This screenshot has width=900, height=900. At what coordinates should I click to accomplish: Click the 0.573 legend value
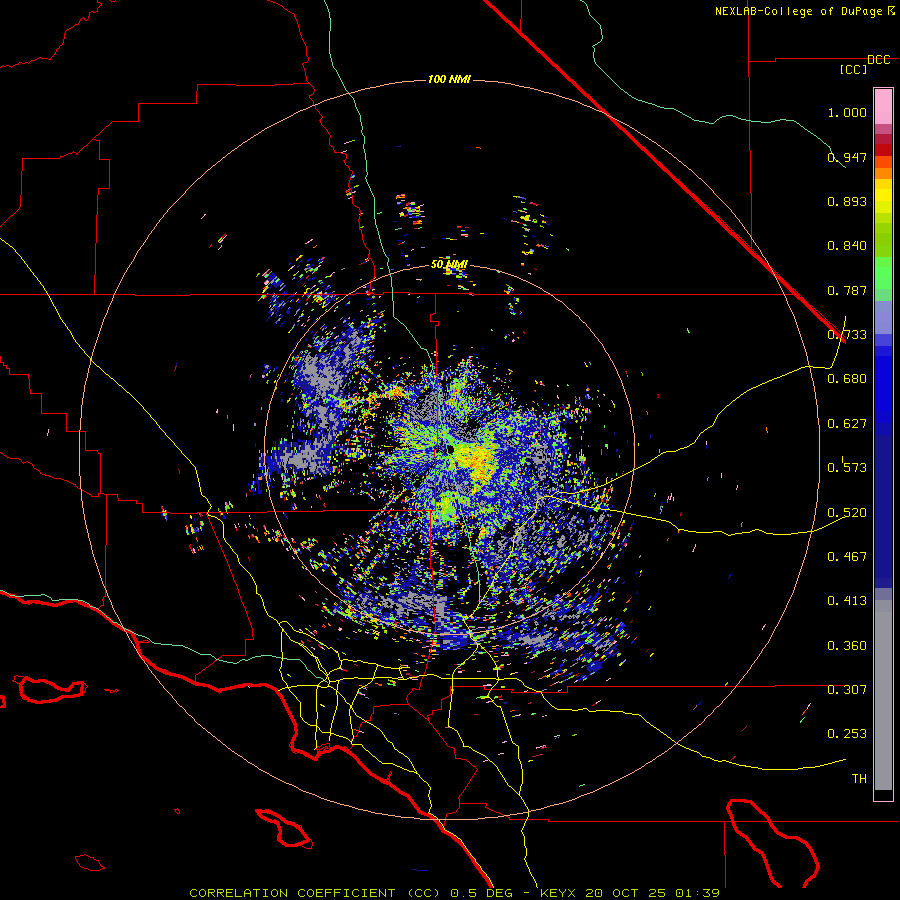(847, 468)
